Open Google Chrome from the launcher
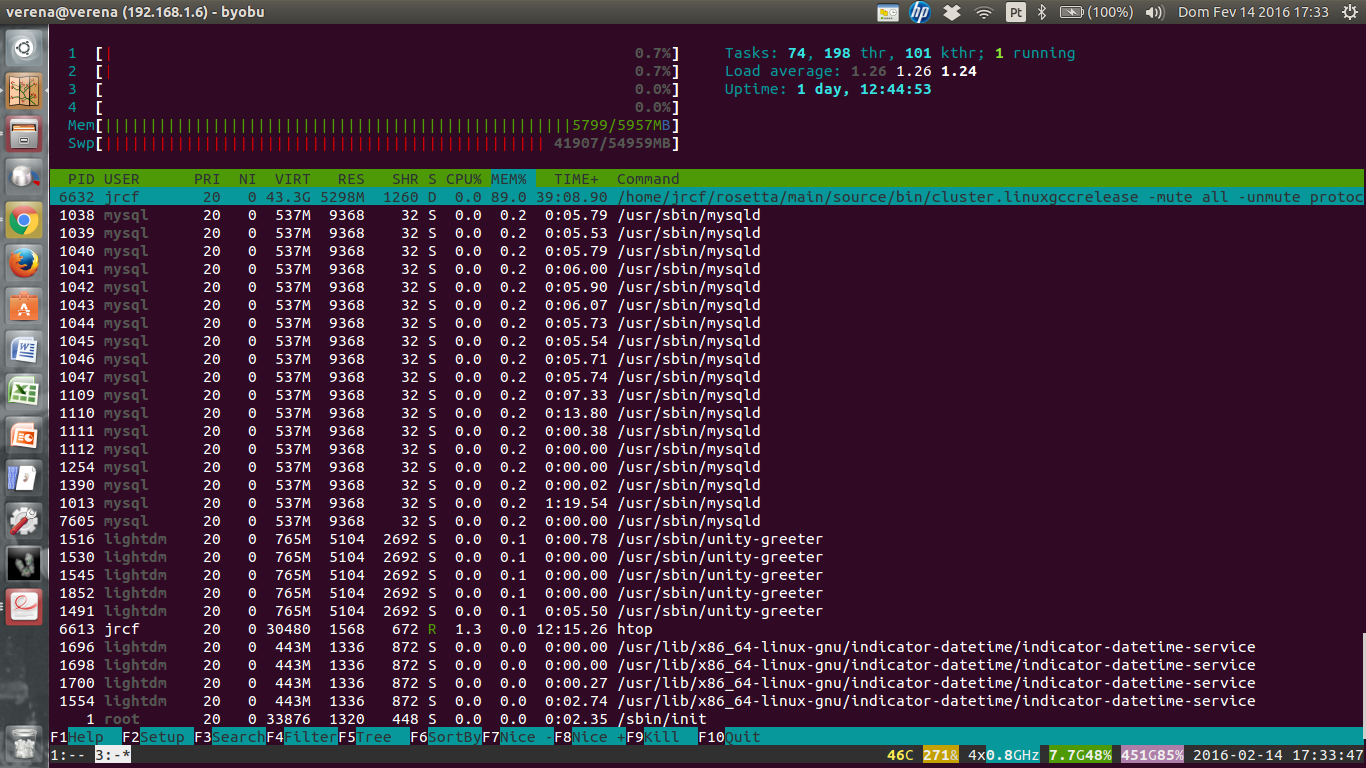Image resolution: width=1366 pixels, height=768 pixels. click(x=24, y=220)
